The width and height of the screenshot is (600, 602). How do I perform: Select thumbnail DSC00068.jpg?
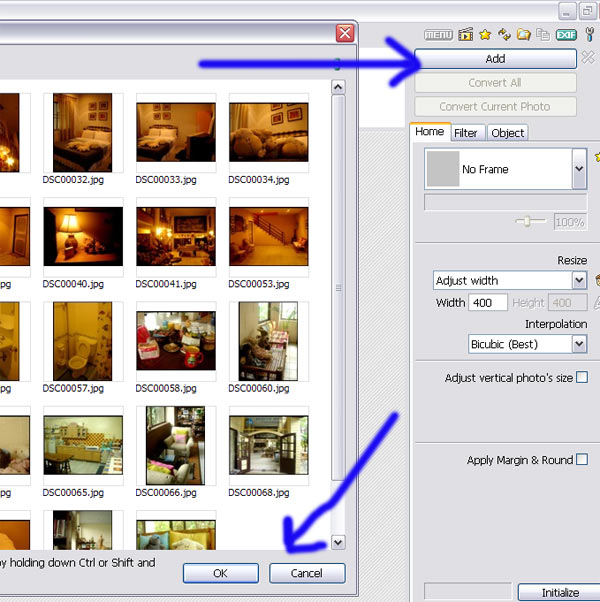(269, 445)
